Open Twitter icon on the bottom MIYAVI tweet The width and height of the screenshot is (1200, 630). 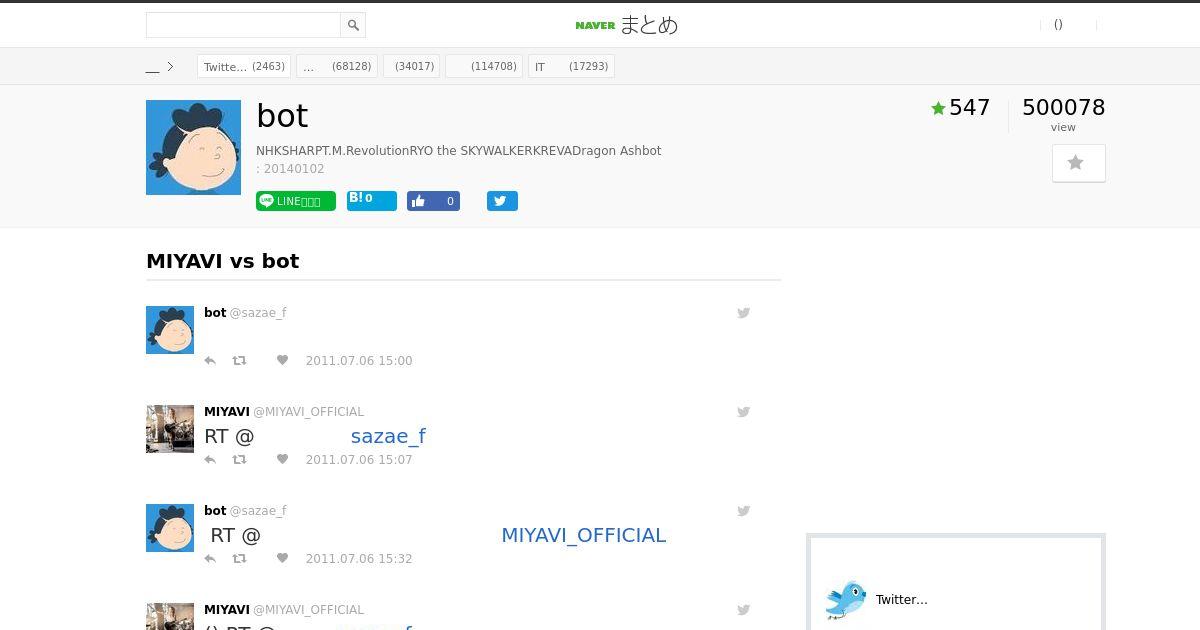tap(744, 610)
